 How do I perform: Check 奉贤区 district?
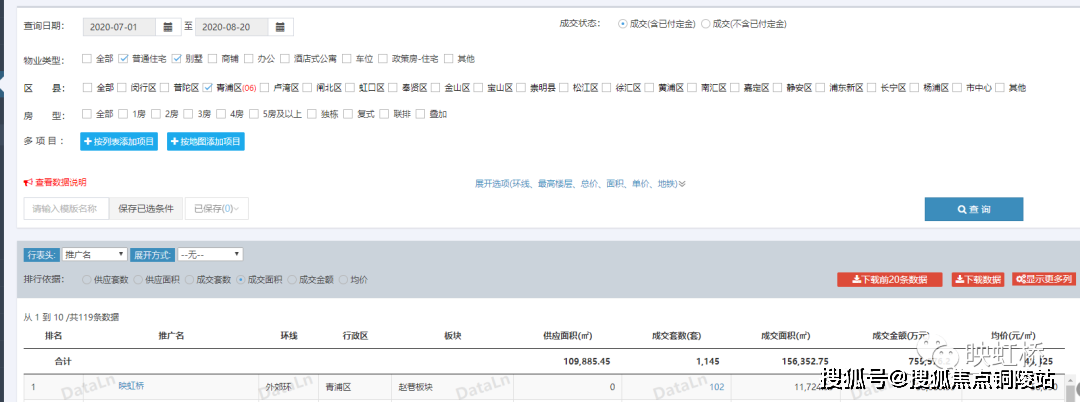click(x=393, y=87)
